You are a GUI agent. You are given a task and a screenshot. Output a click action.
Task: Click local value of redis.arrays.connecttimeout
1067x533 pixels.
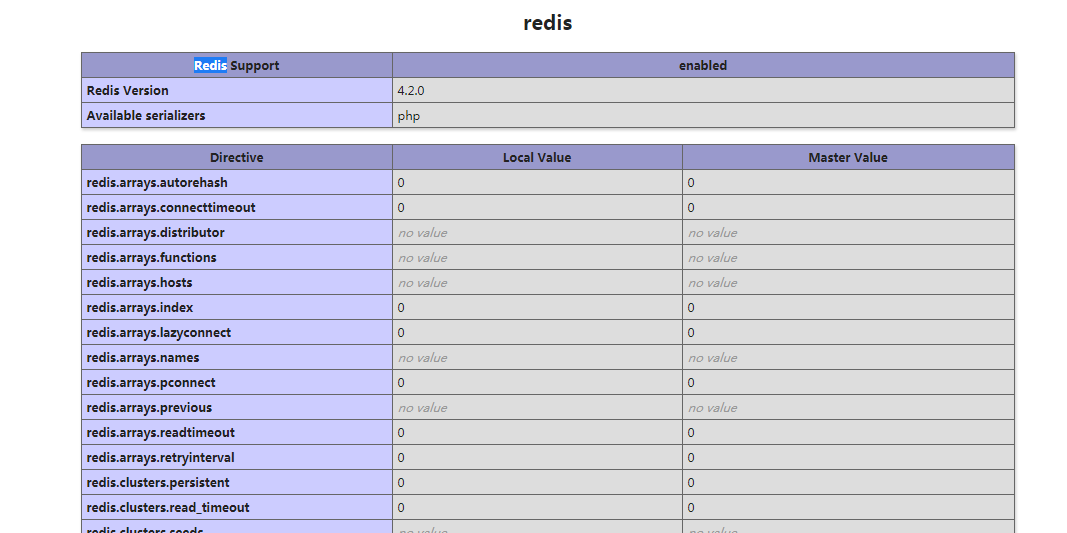point(401,208)
